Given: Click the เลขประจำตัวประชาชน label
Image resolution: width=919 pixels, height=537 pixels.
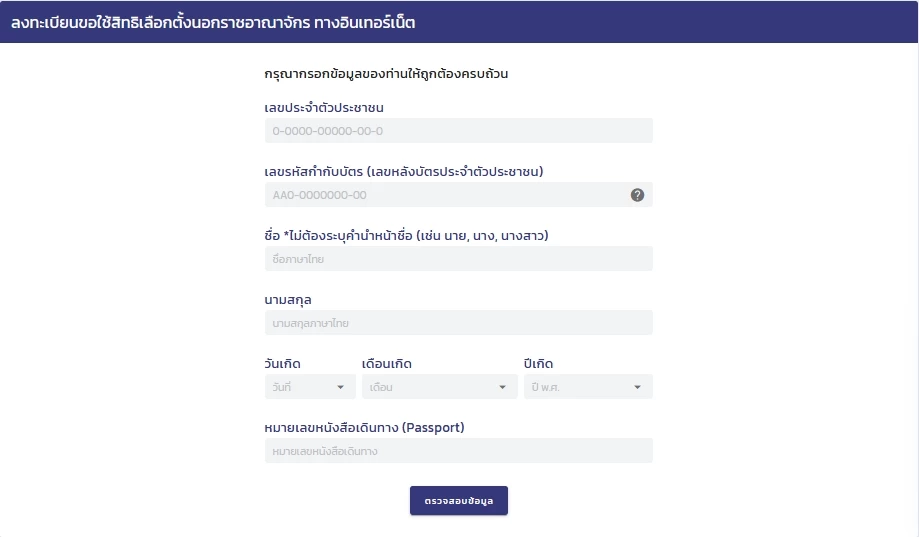Looking at the screenshot, I should coord(324,108).
